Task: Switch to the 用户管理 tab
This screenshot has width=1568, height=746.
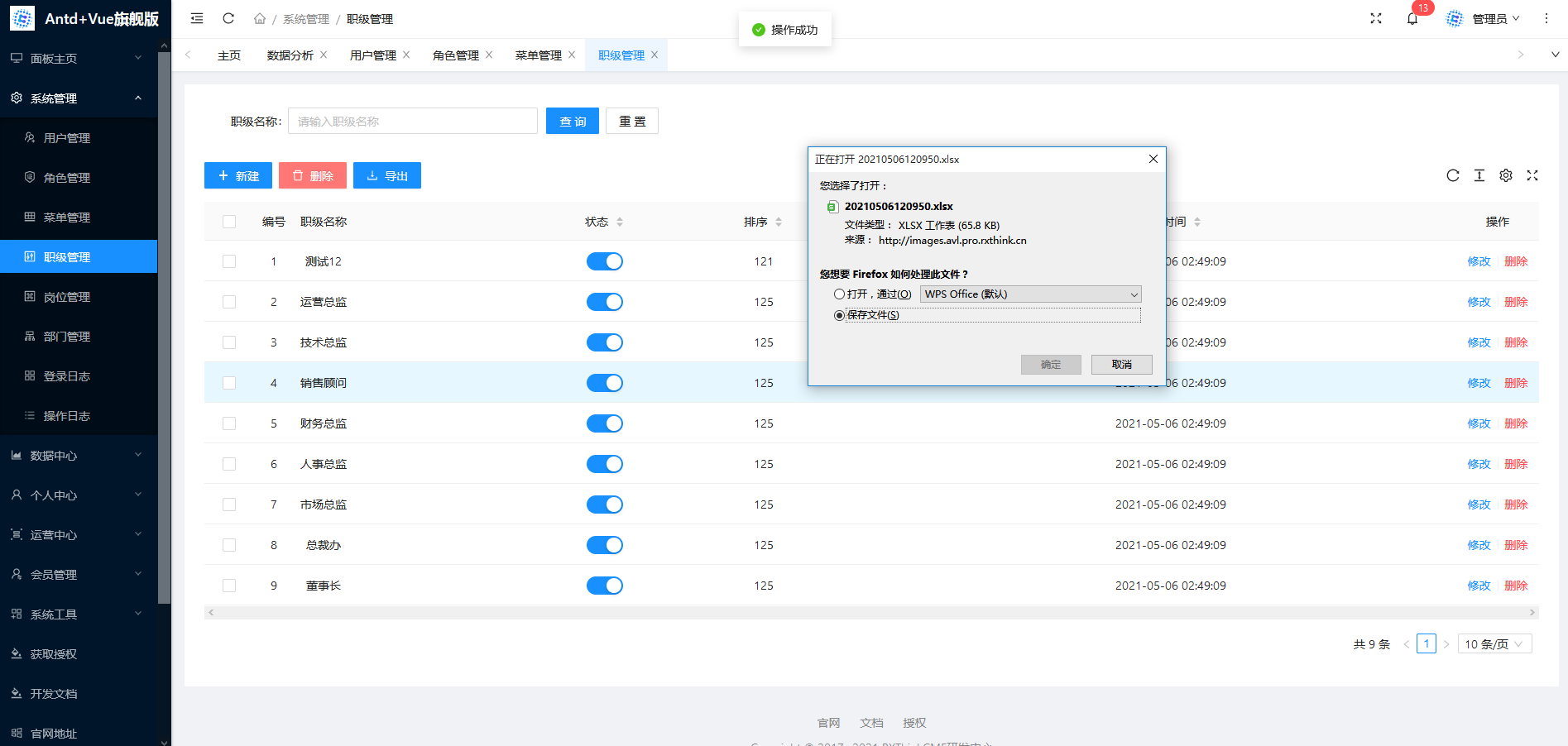Action: pyautogui.click(x=372, y=55)
